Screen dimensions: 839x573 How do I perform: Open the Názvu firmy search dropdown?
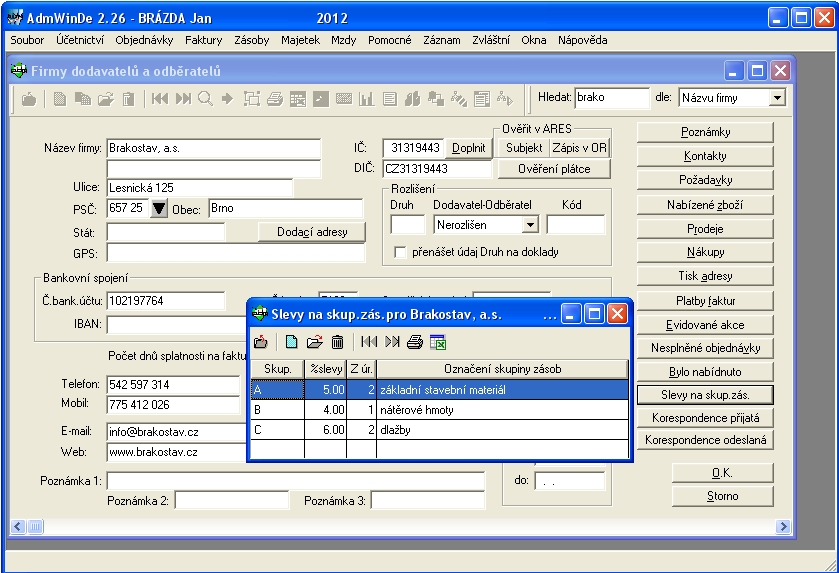777,98
